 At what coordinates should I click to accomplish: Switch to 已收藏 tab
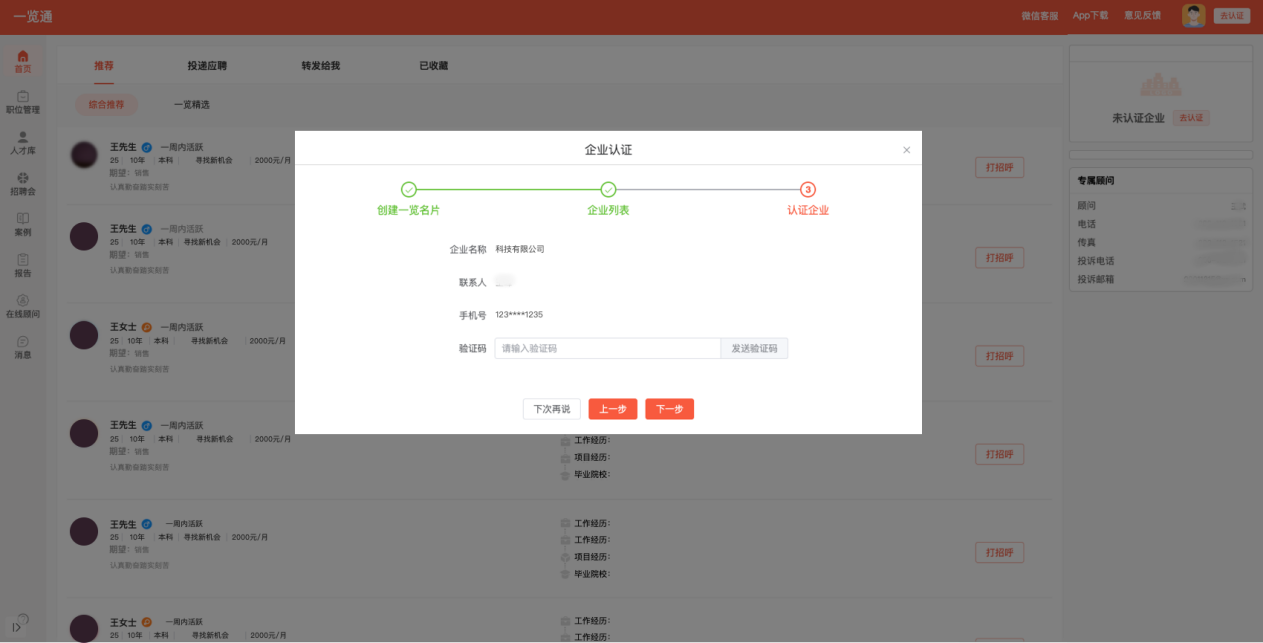433,66
